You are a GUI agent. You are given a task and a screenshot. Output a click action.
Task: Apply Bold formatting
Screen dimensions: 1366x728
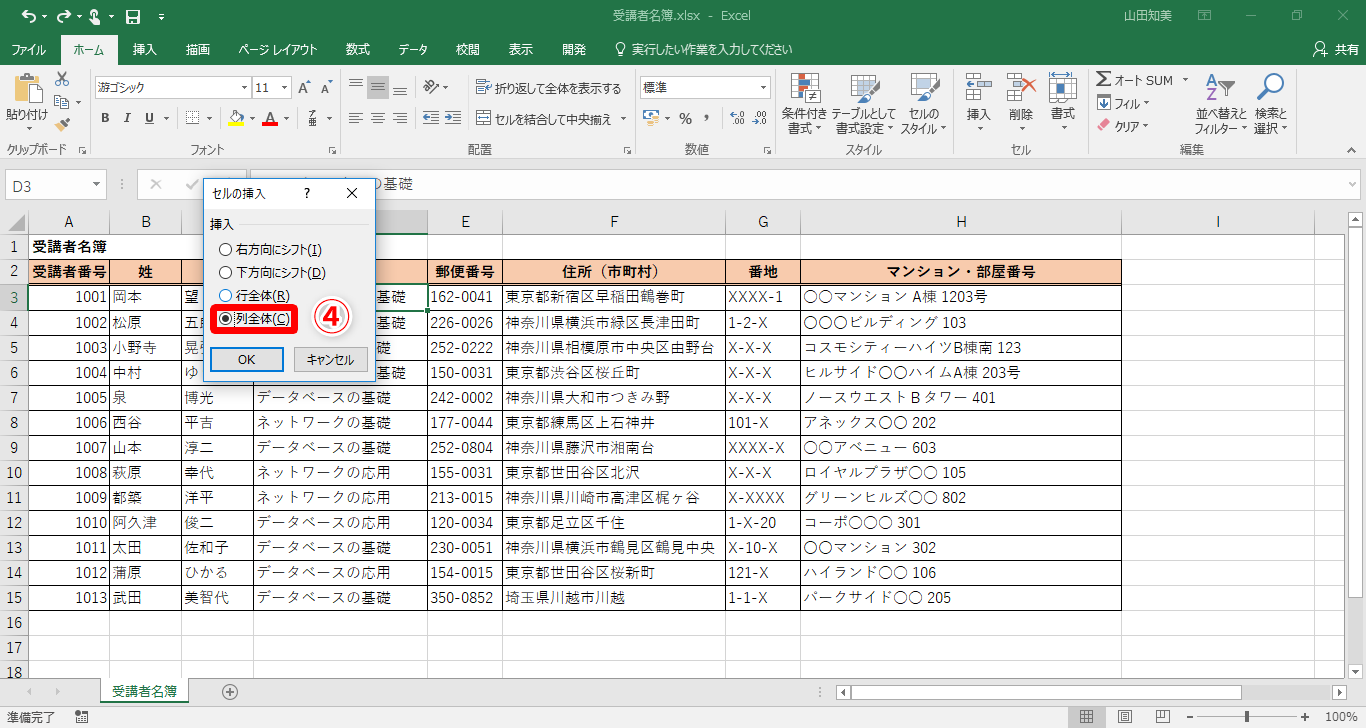coord(105,118)
